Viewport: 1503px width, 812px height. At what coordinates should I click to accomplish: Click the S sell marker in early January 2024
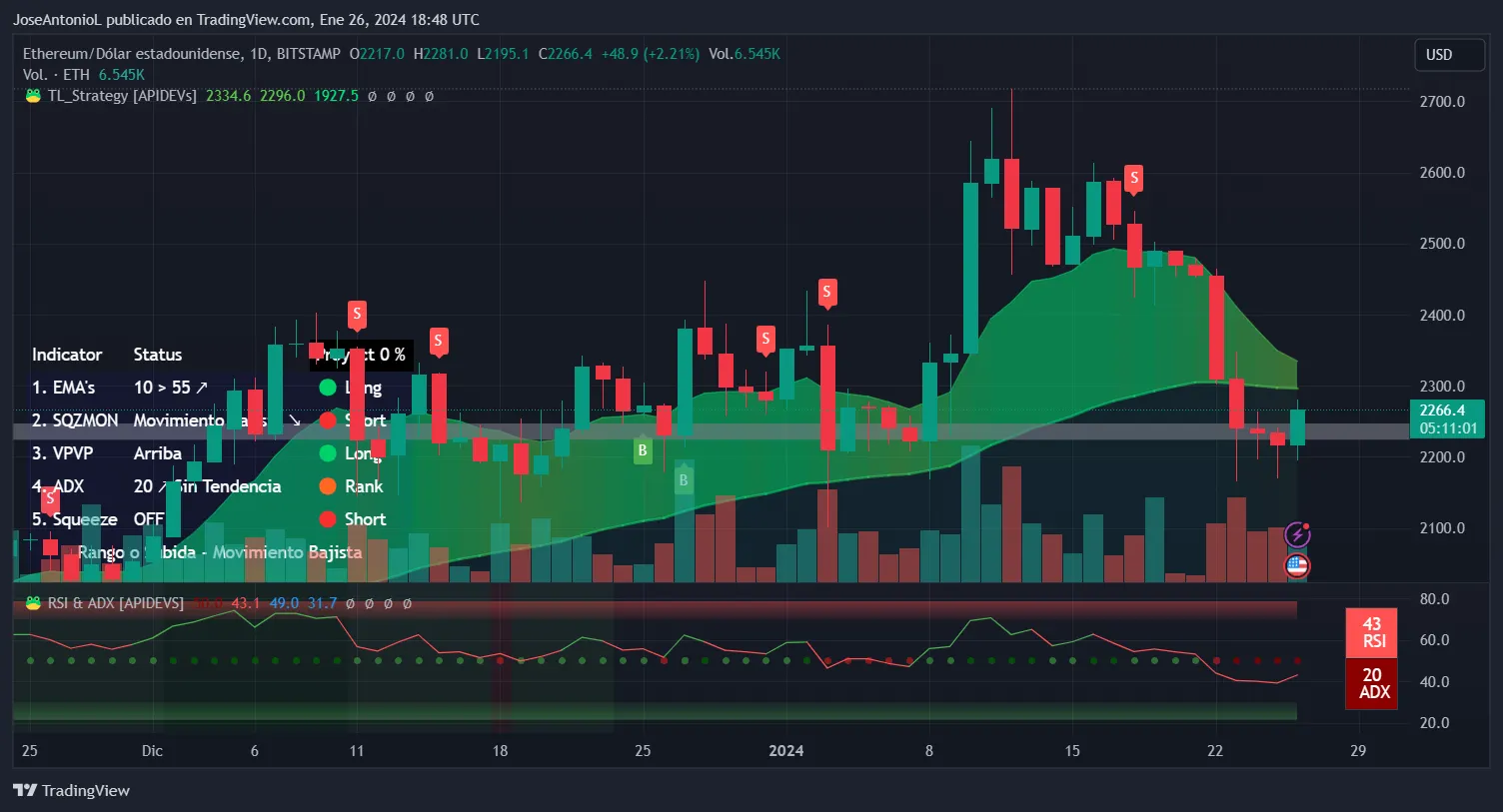pyautogui.click(x=826, y=293)
